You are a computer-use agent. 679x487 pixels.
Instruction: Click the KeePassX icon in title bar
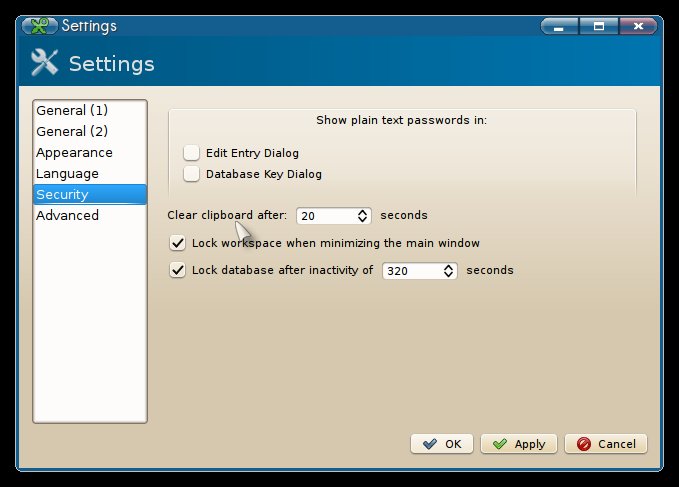point(39,26)
